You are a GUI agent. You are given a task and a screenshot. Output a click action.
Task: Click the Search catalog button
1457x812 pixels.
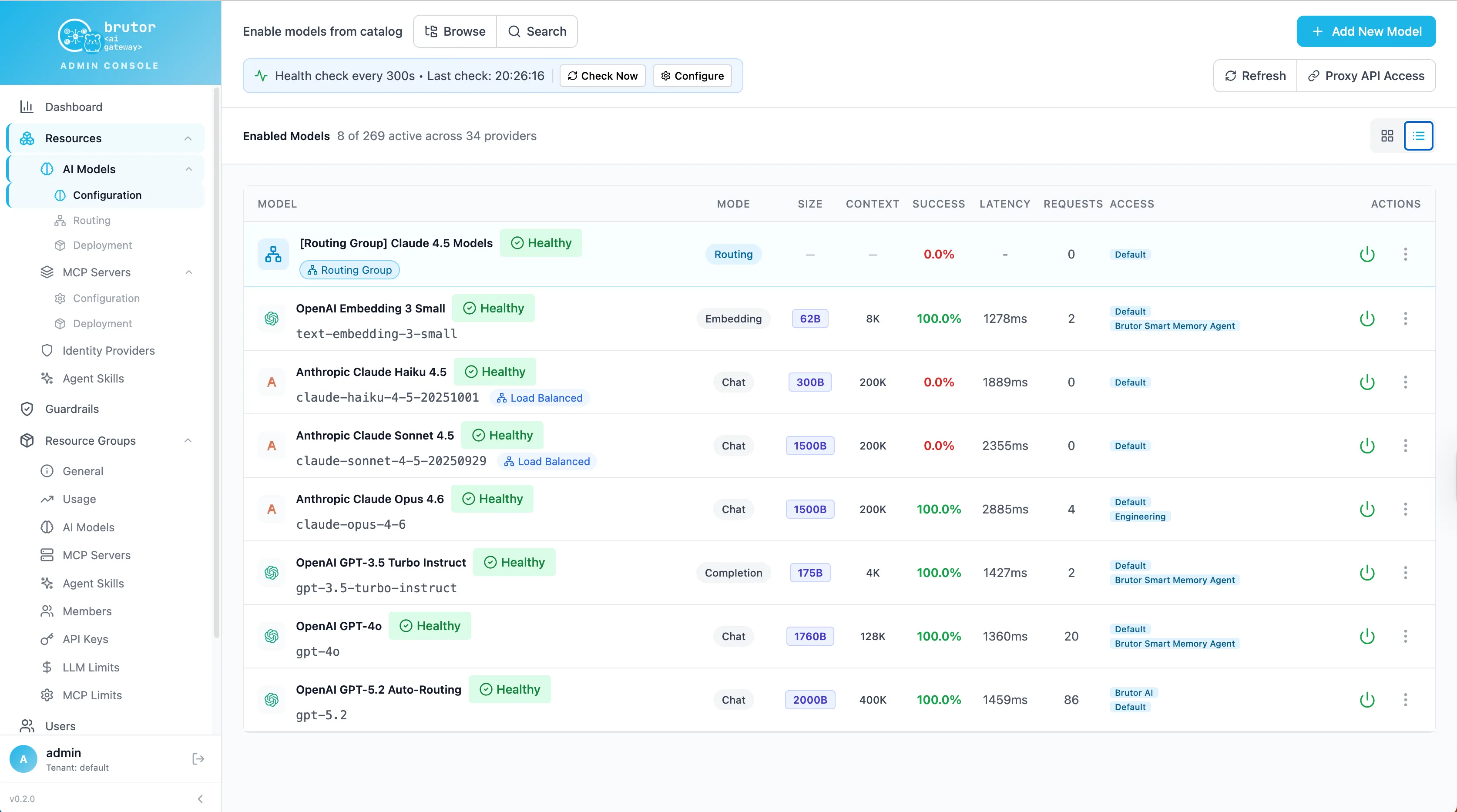coord(537,32)
